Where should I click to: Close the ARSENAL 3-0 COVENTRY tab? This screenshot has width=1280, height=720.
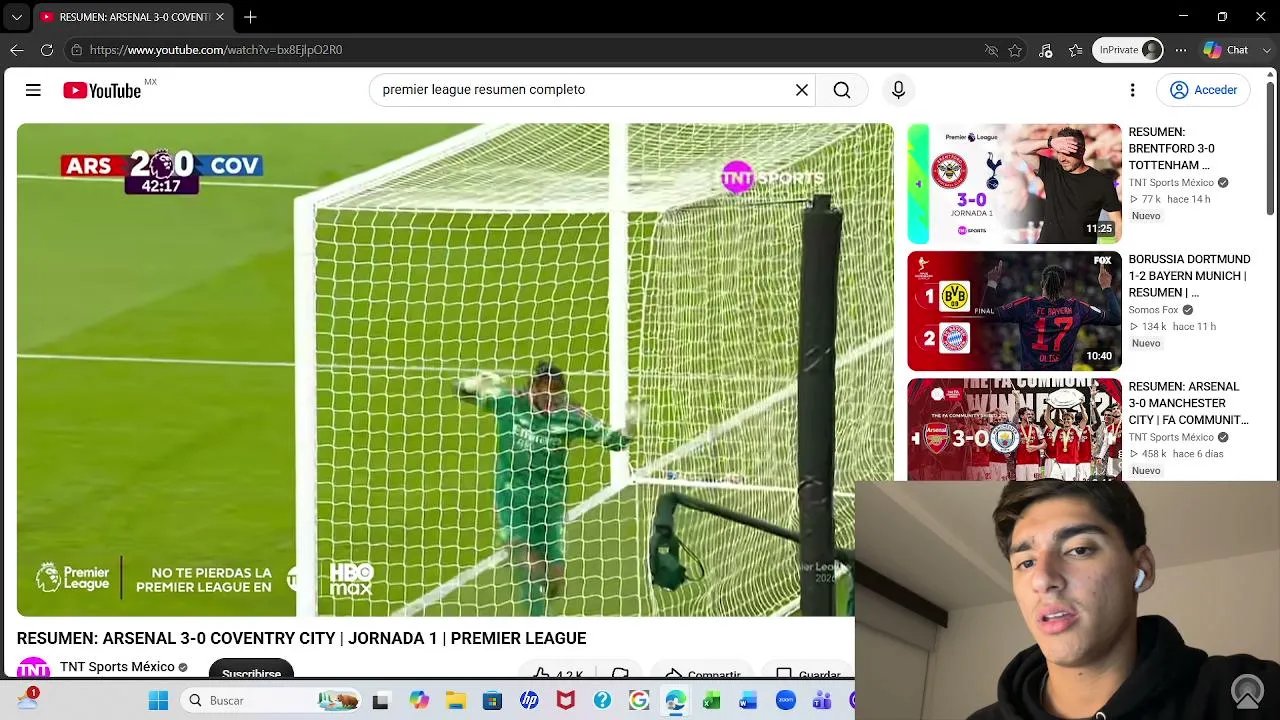[x=220, y=17]
